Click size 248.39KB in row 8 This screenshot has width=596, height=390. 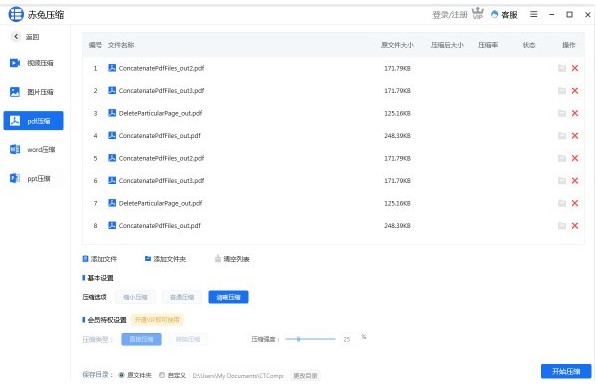(x=397, y=225)
